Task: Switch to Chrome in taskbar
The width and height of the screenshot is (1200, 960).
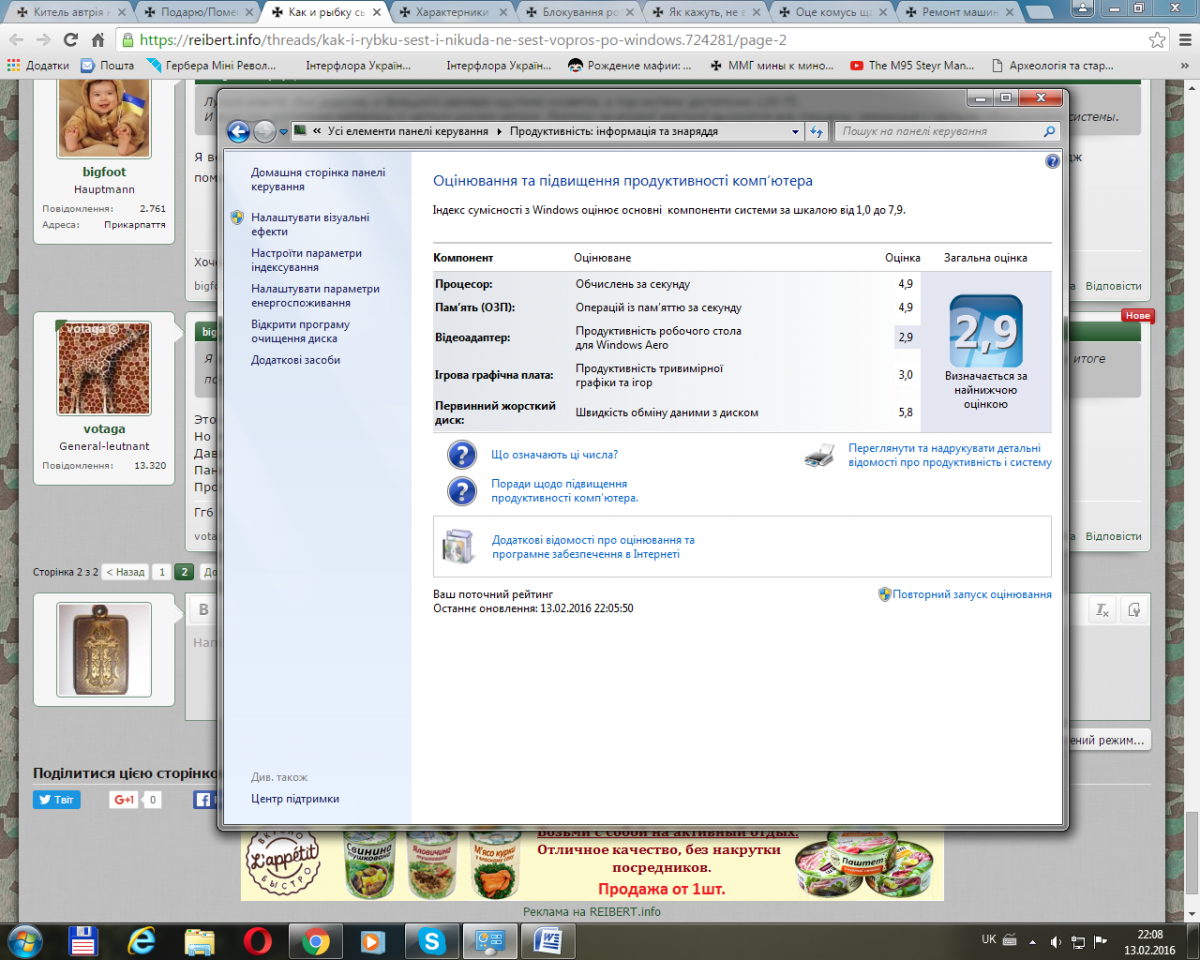Action: click(x=316, y=940)
